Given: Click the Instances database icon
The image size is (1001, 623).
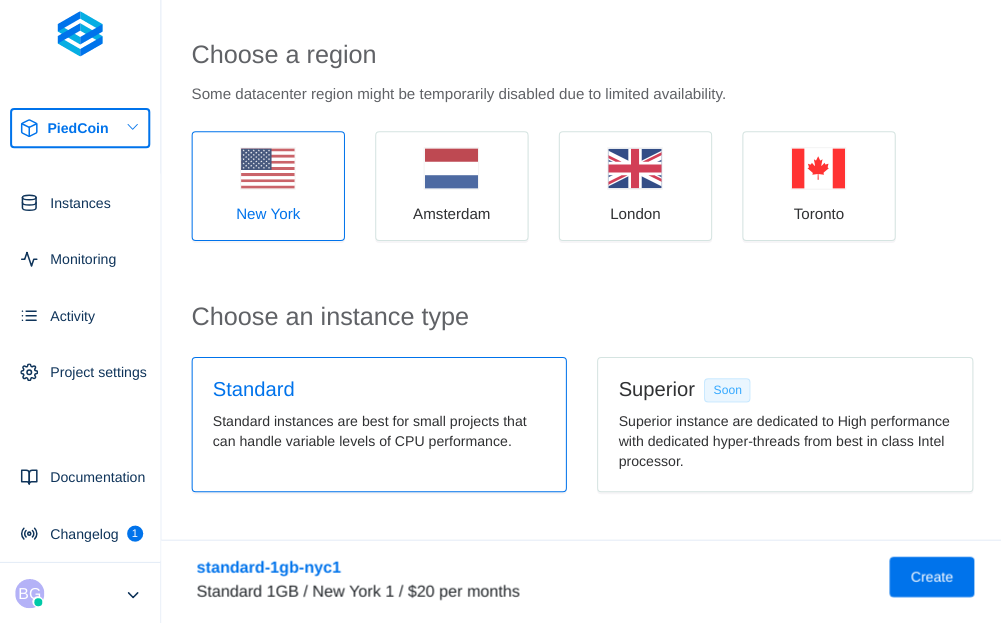Looking at the screenshot, I should pyautogui.click(x=29, y=203).
